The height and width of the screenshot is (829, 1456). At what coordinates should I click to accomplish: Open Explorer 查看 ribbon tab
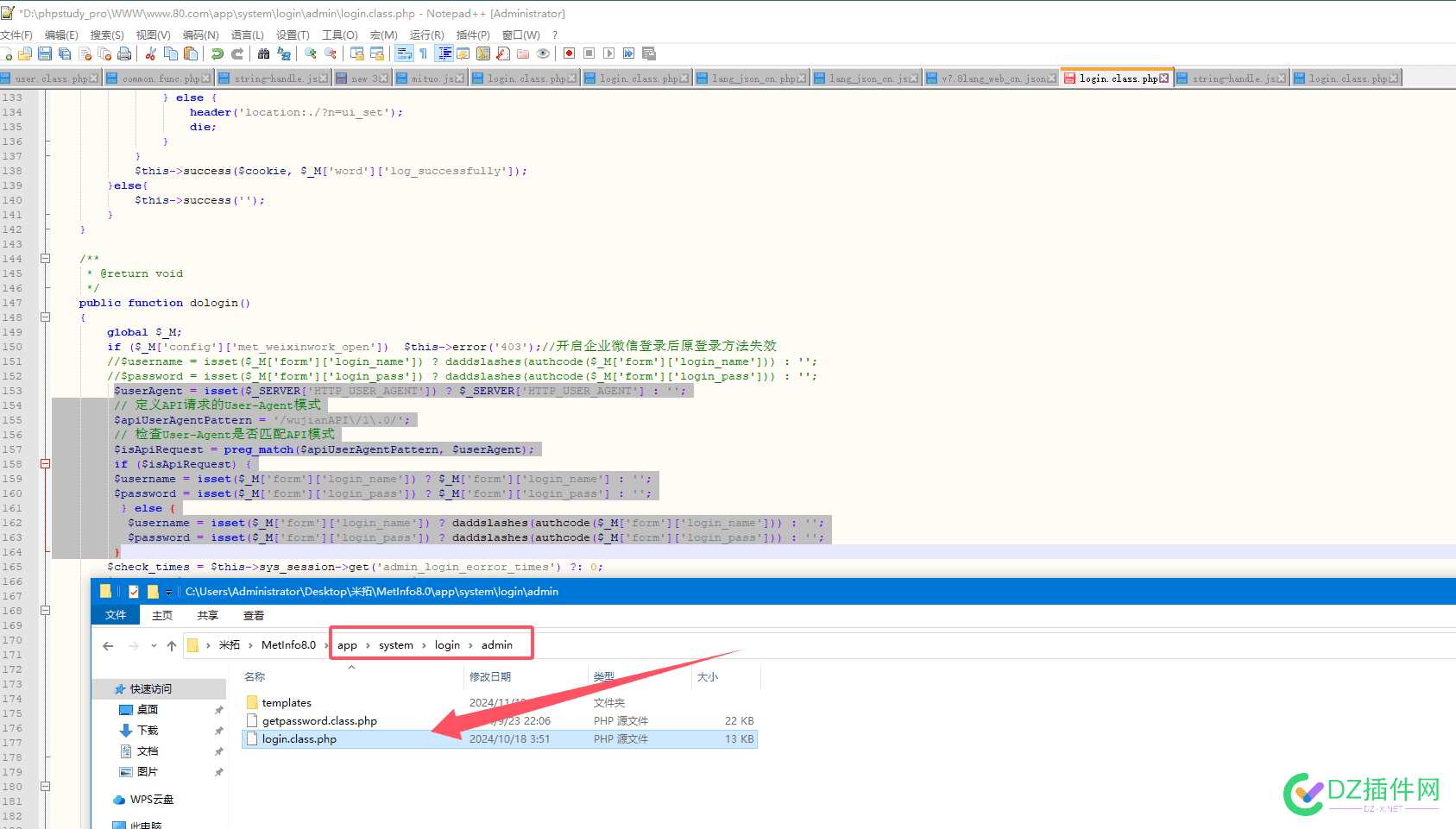coord(254,615)
